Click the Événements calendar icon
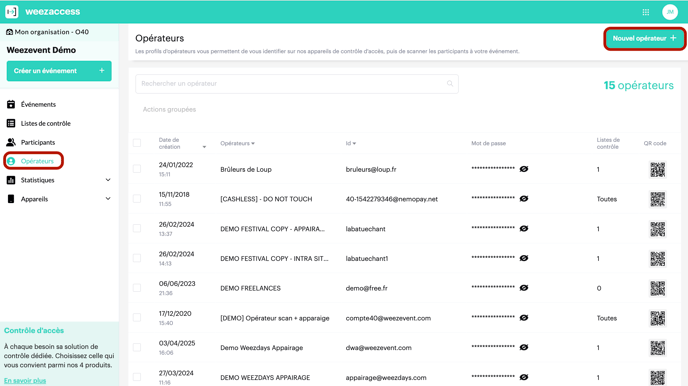The height and width of the screenshot is (386, 688). point(11,104)
